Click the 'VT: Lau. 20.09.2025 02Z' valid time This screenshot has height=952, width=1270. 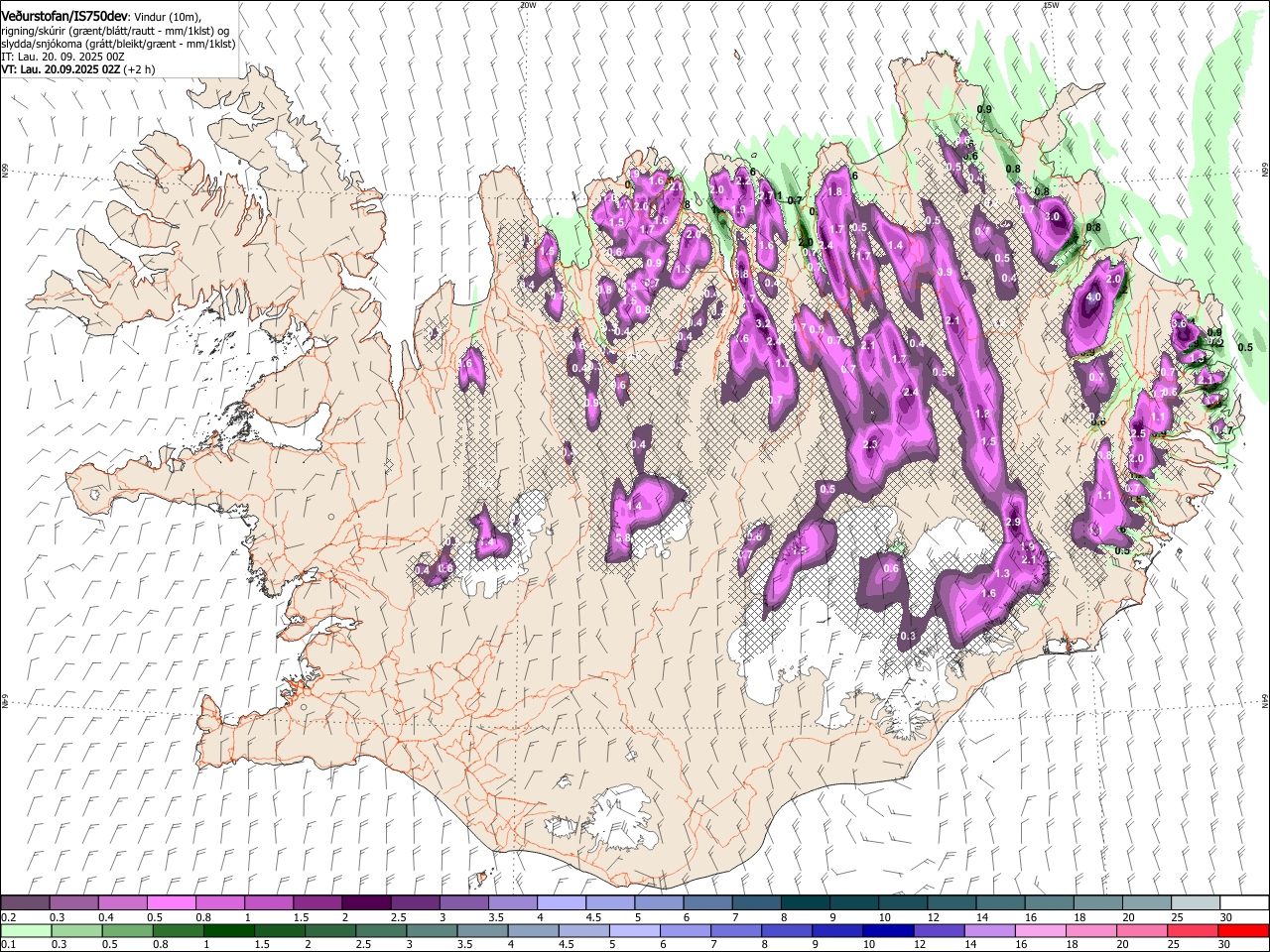60,70
